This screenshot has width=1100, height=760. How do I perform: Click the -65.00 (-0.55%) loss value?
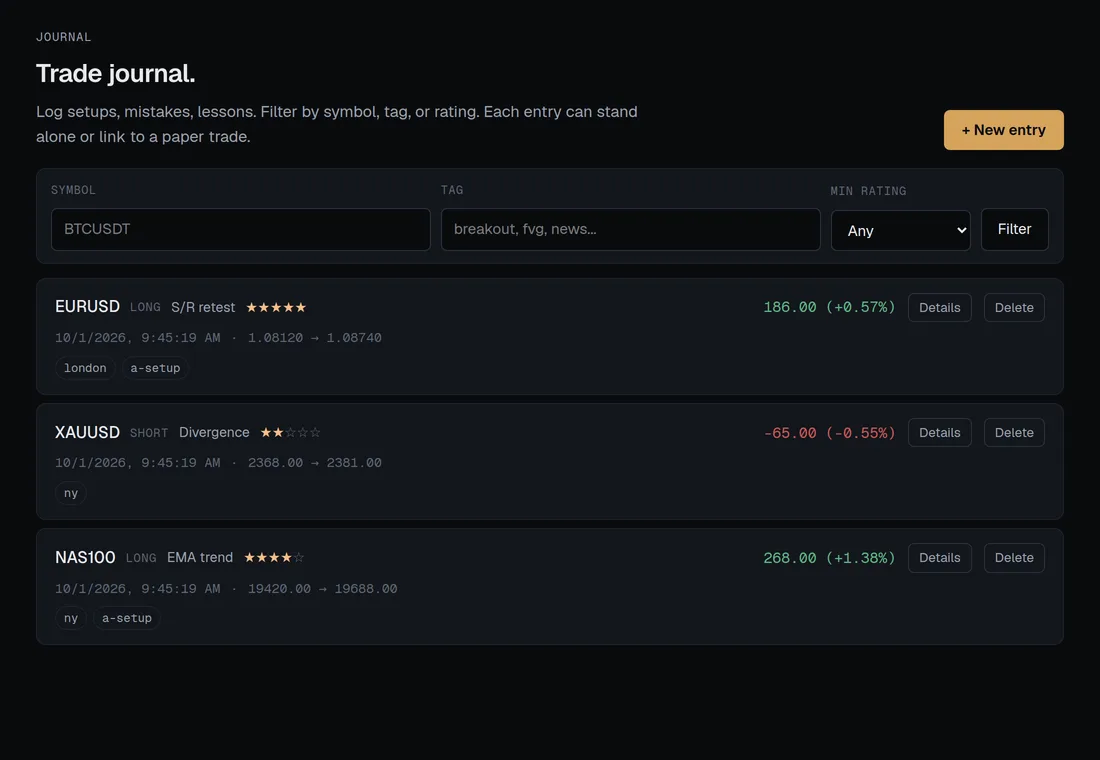click(x=829, y=433)
